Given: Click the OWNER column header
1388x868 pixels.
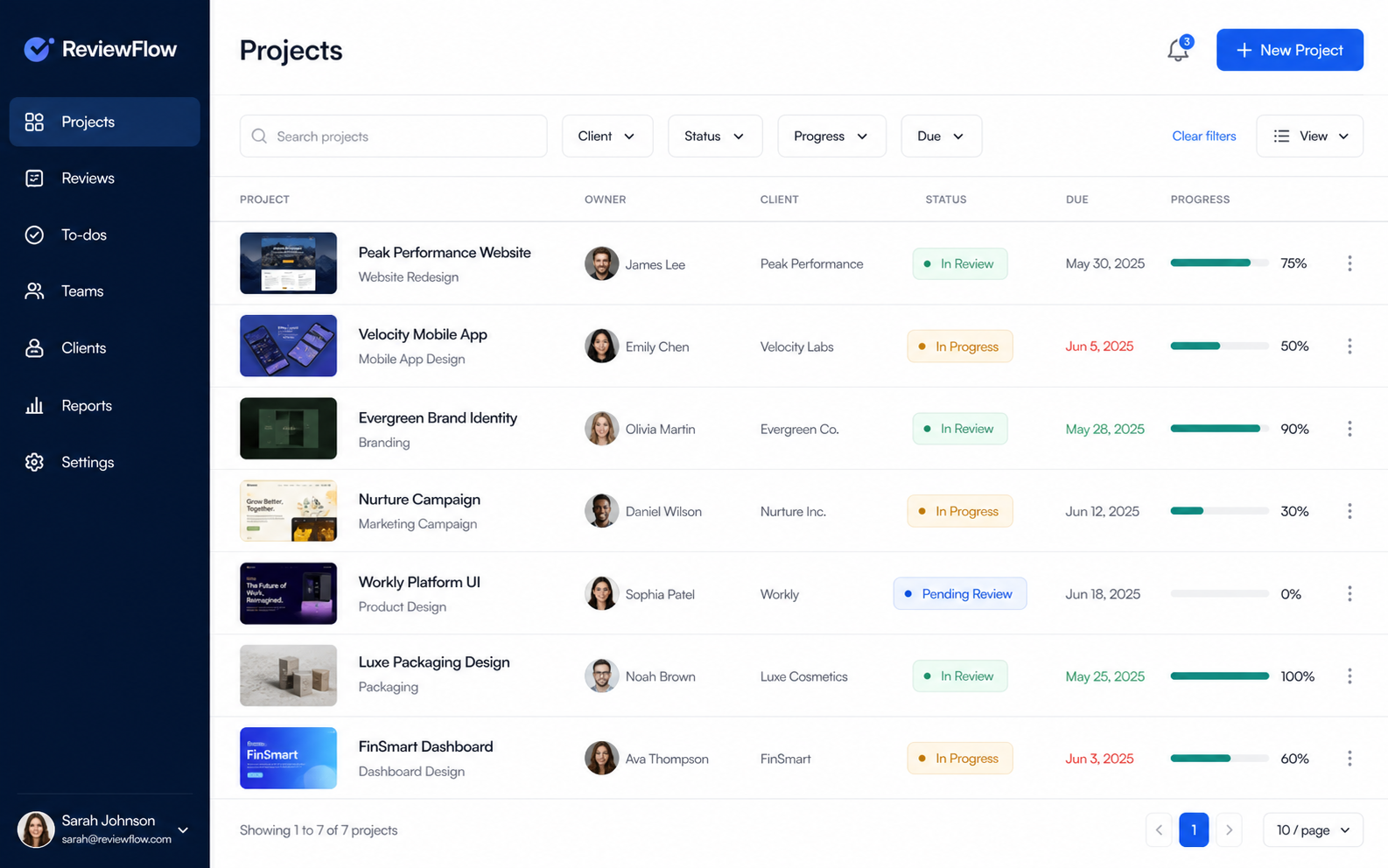Looking at the screenshot, I should [x=605, y=199].
